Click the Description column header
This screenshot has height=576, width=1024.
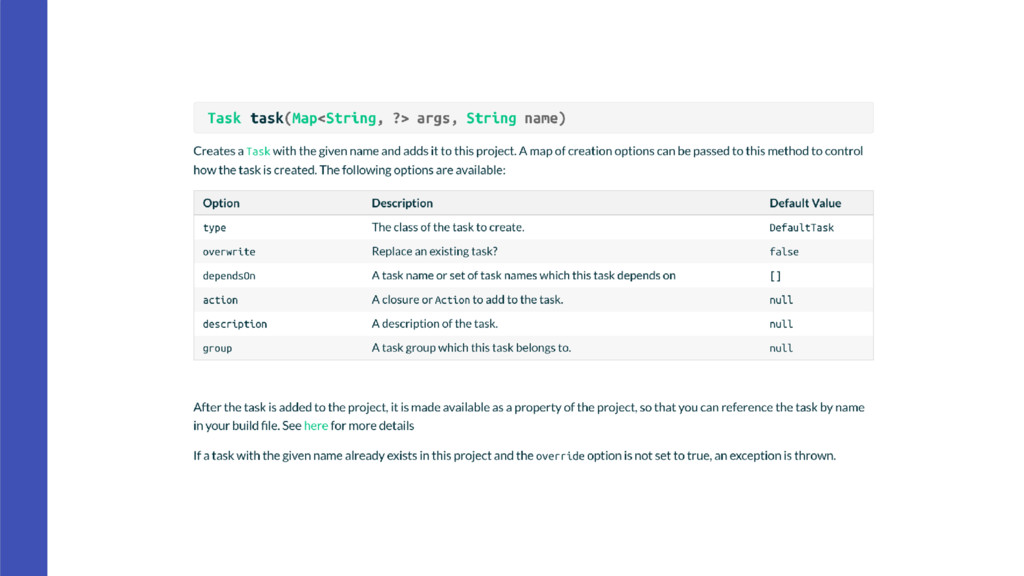pyautogui.click(x=402, y=203)
